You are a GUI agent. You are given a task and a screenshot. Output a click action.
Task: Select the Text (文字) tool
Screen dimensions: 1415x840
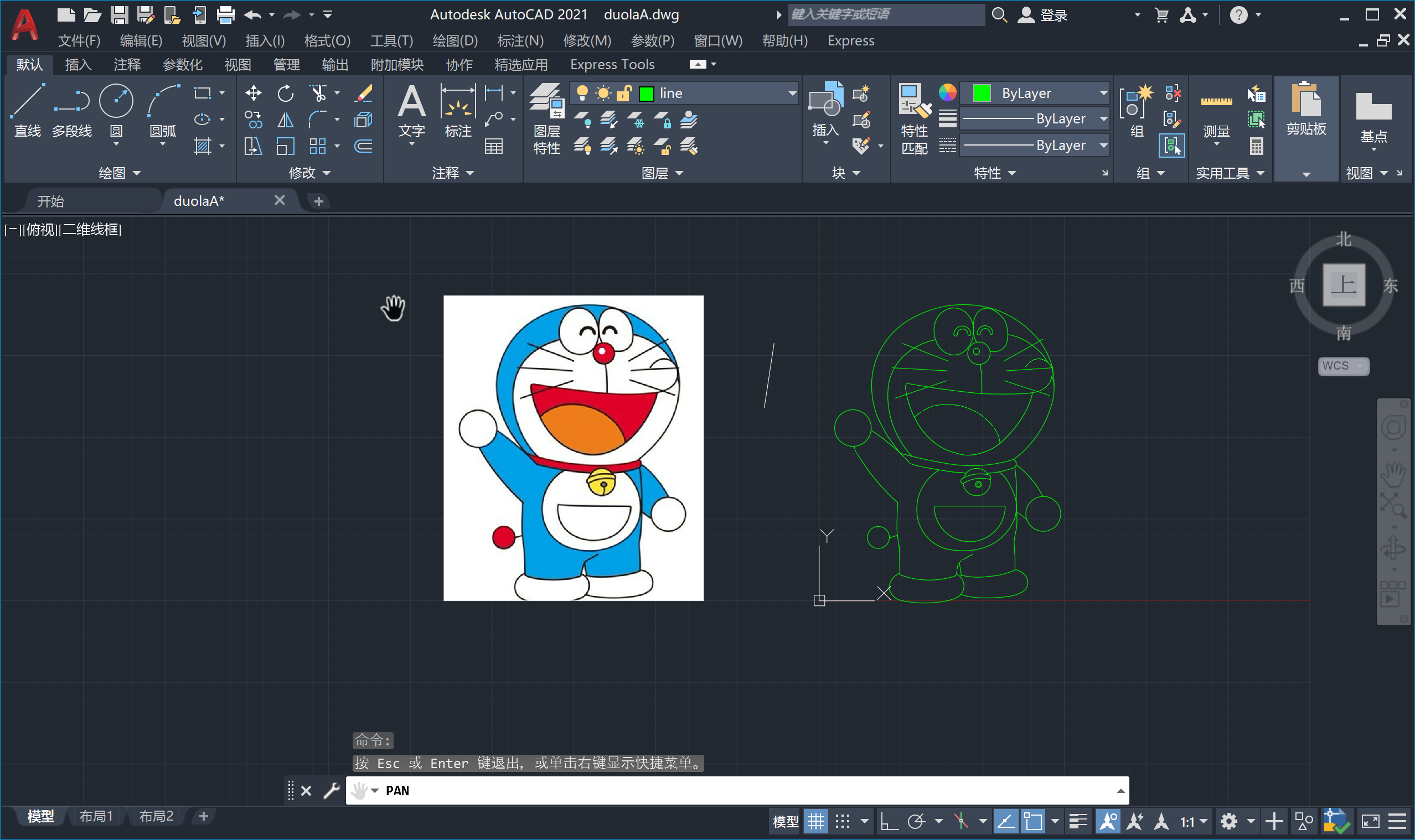click(412, 111)
